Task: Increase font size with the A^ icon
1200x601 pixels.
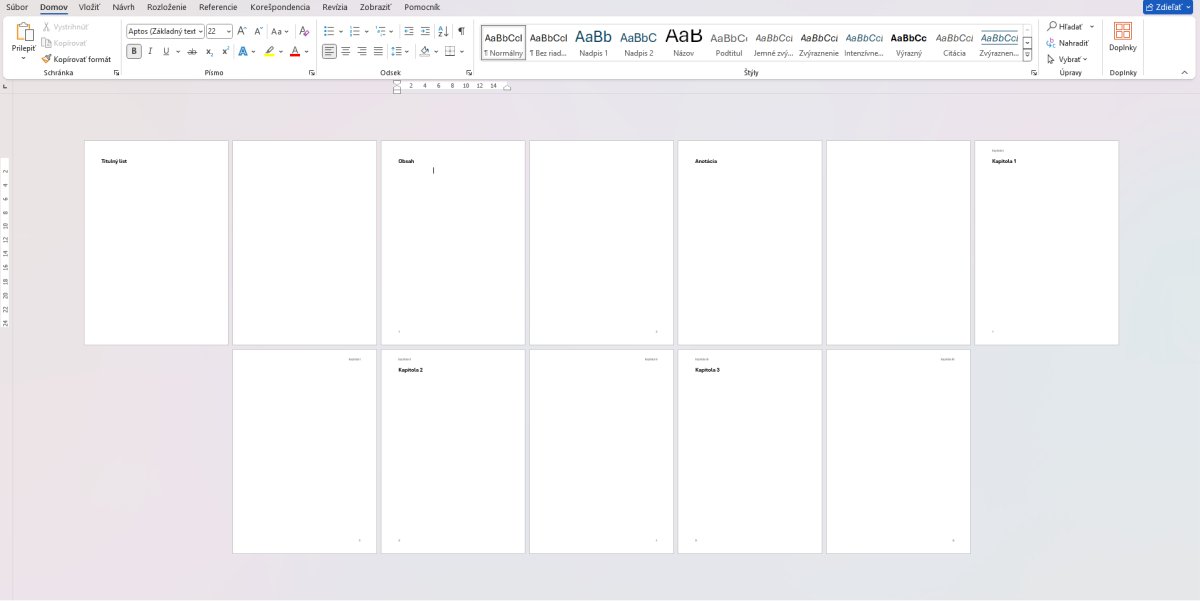Action: point(242,31)
